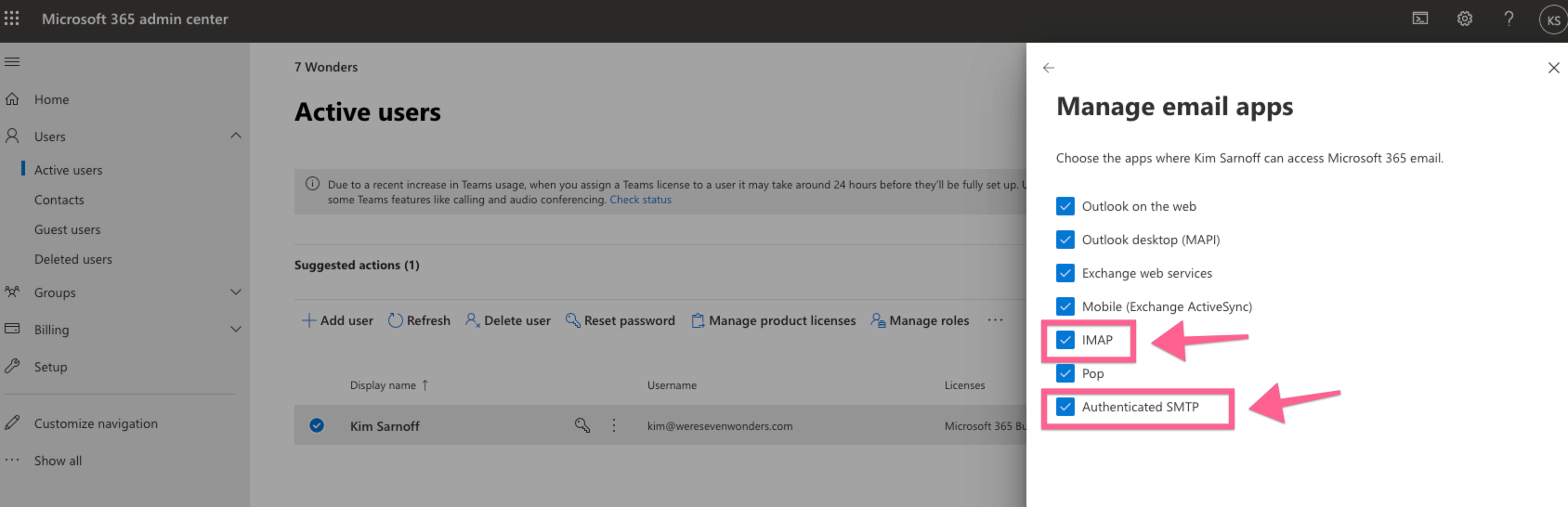
Task: Collapse the navigation menu hamburger icon
Action: click(12, 62)
